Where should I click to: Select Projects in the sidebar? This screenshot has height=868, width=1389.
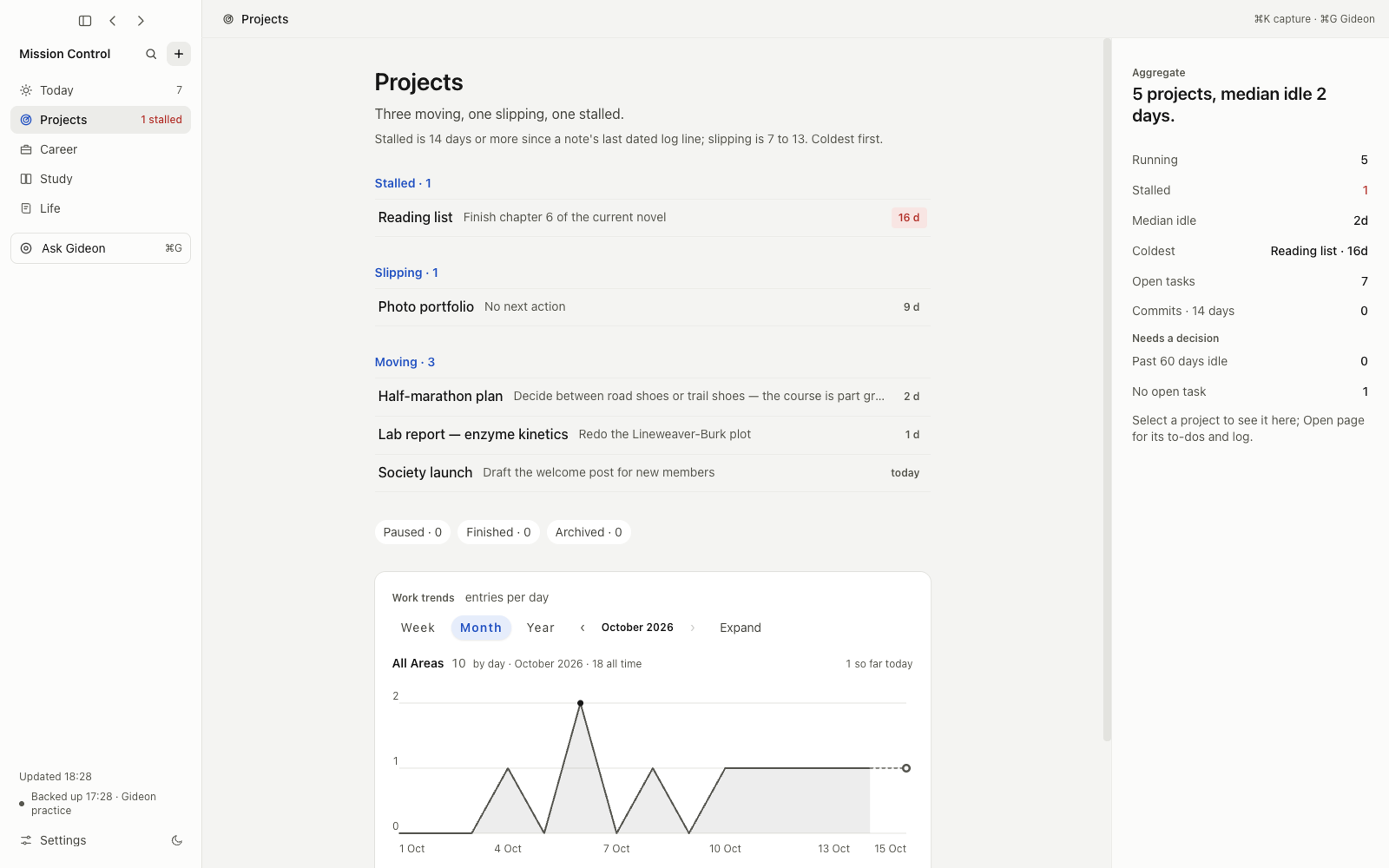(100, 119)
